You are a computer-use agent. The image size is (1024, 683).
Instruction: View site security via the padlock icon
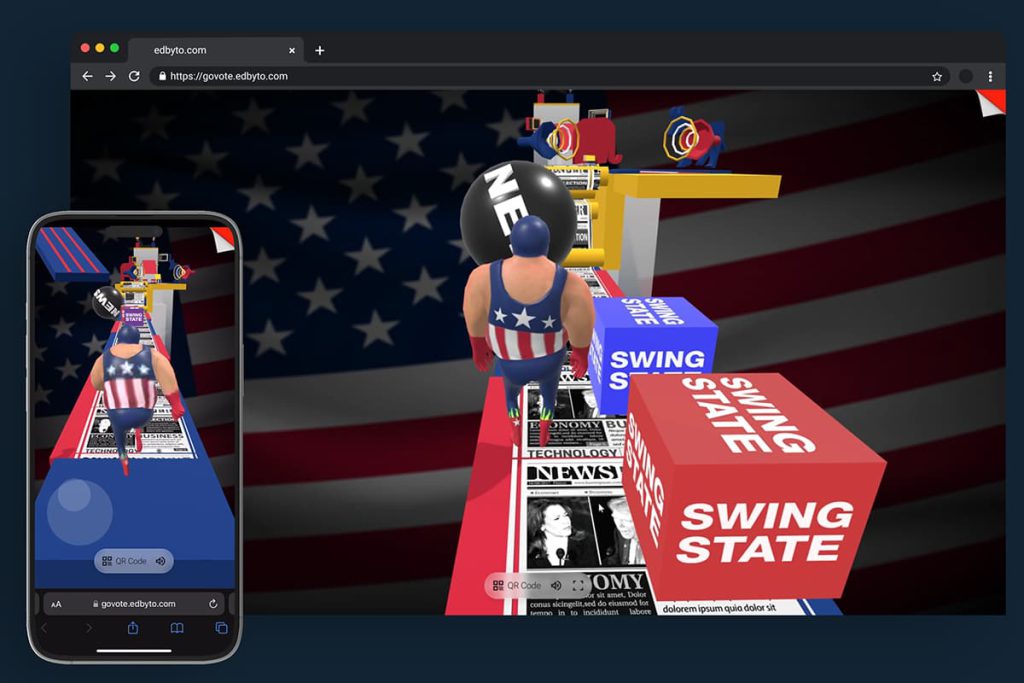[x=162, y=76]
